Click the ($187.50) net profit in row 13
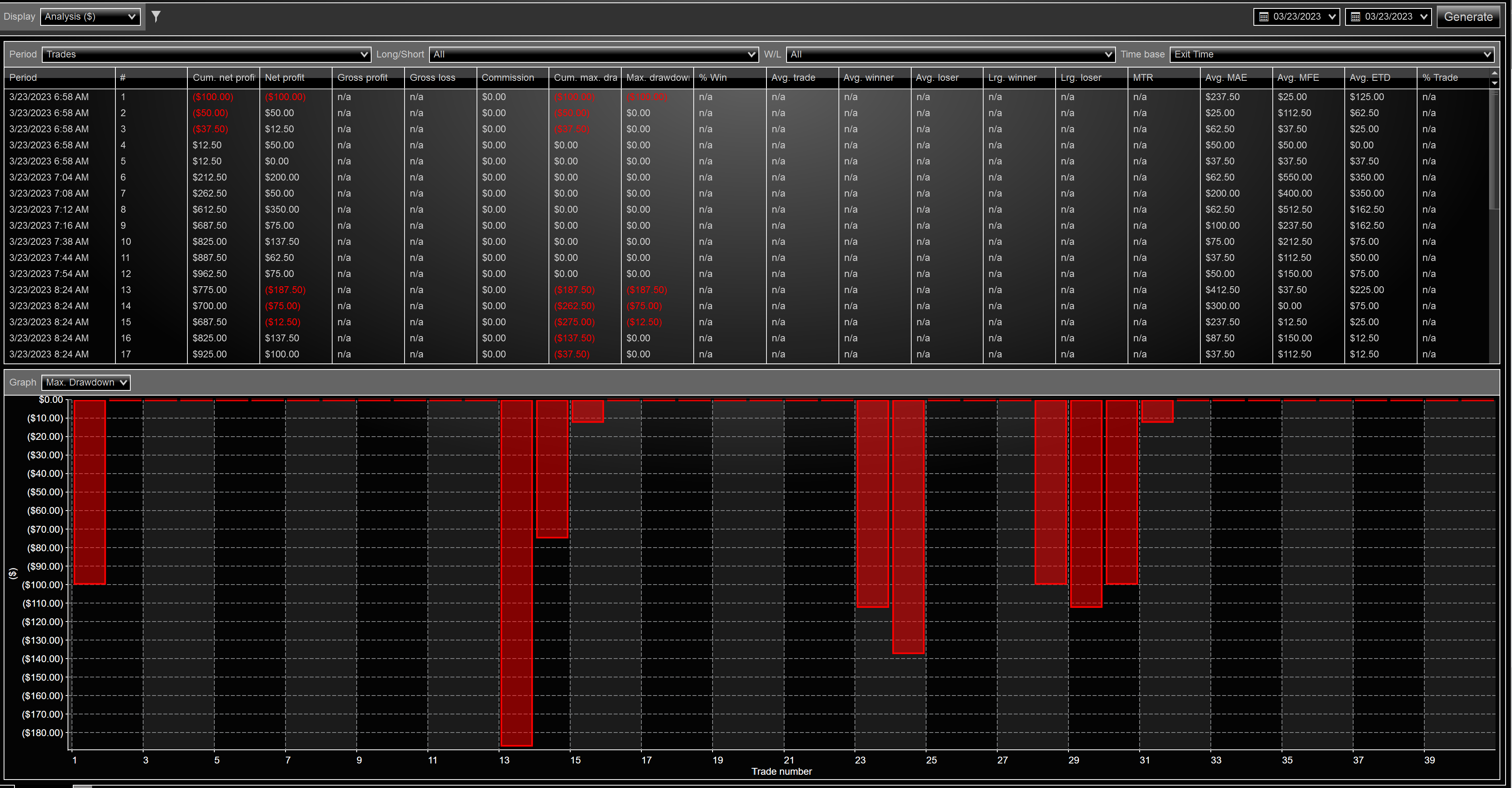Screen dimensions: 1512x788 pos(285,290)
